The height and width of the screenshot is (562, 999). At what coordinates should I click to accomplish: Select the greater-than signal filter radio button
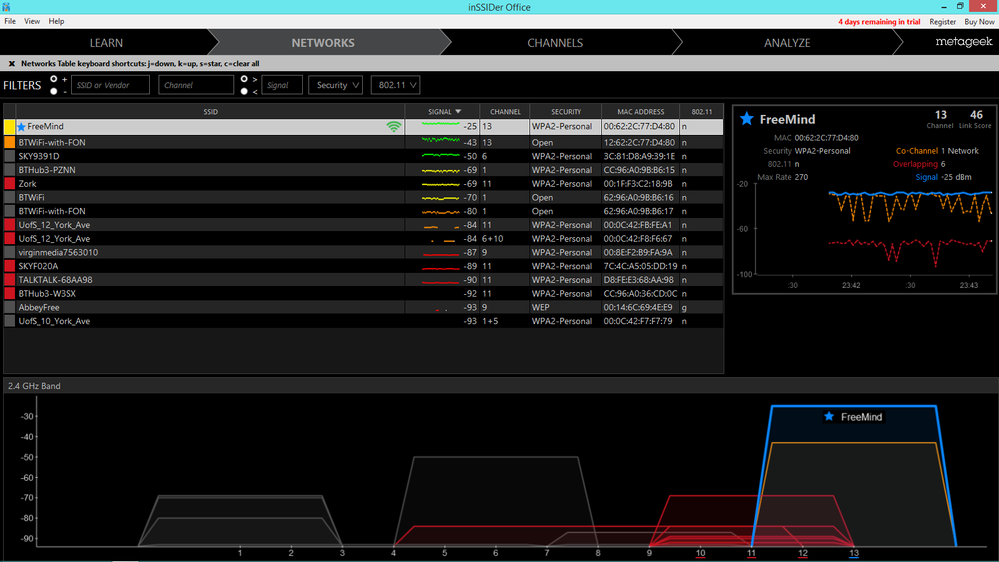[x=244, y=79]
